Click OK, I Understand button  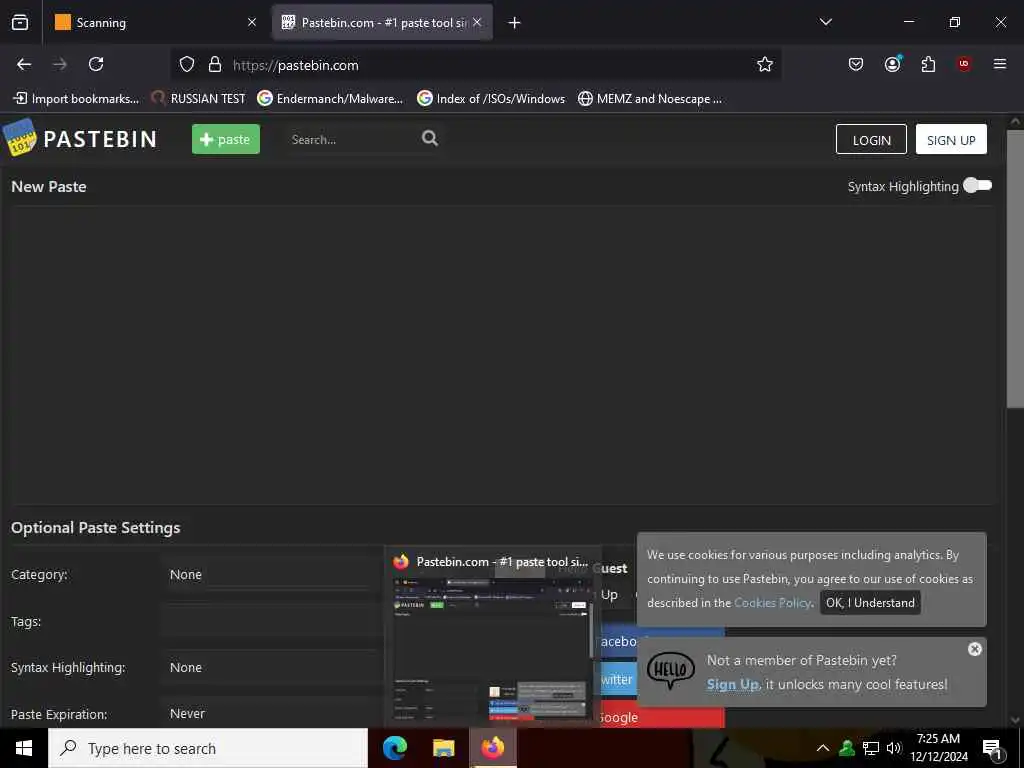pyautogui.click(x=870, y=603)
